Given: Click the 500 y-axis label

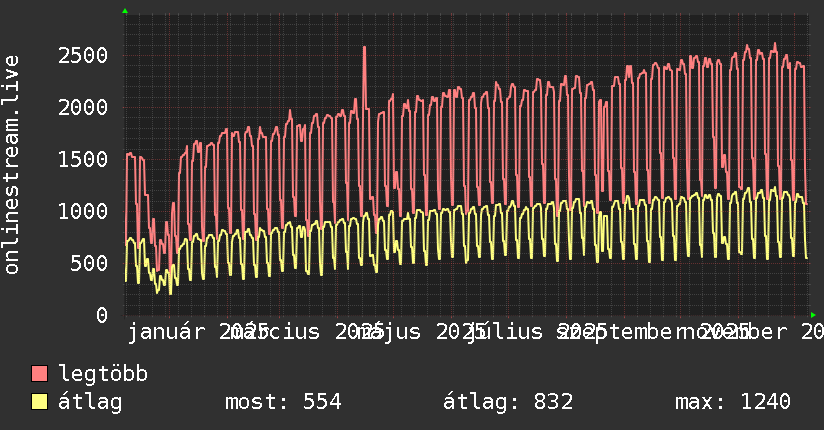Looking at the screenshot, I should (89, 263).
